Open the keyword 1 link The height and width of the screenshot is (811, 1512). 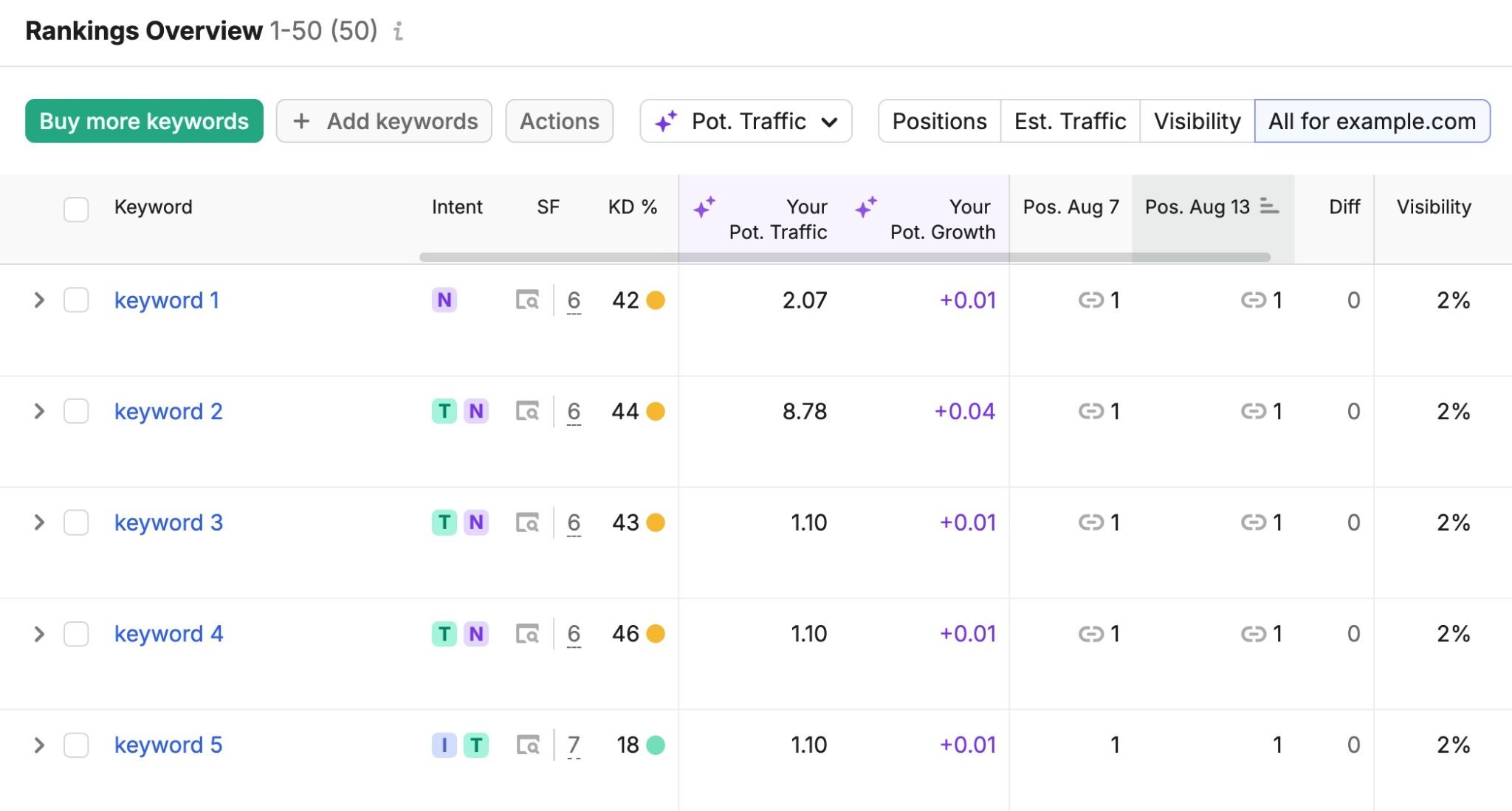click(x=167, y=300)
